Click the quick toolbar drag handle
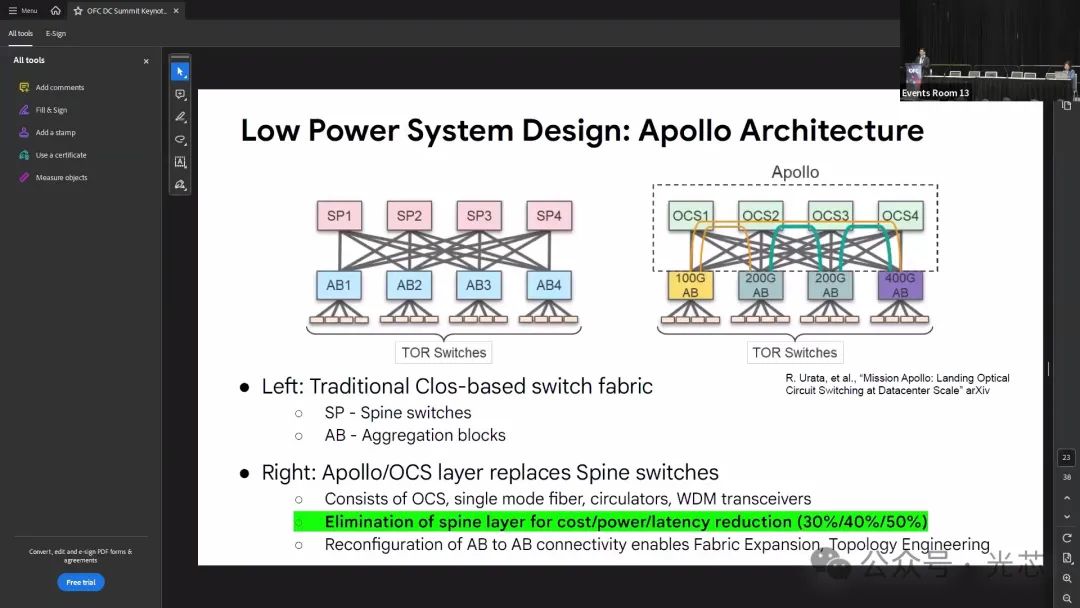Screen dimensions: 1080x608 (180, 57)
